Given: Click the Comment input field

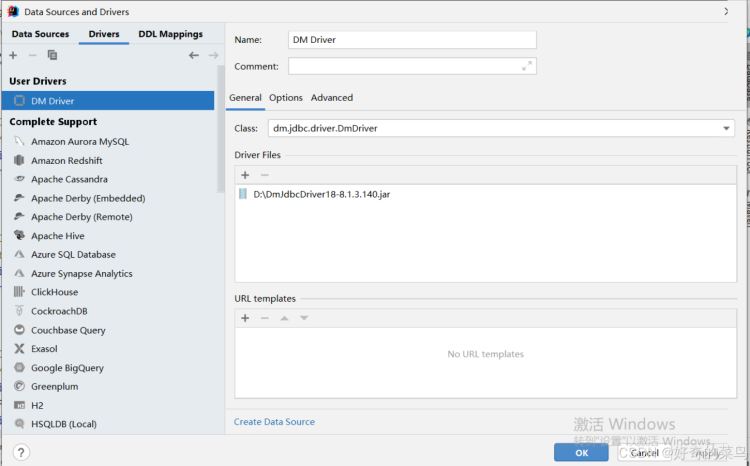Looking at the screenshot, I should pos(412,66).
